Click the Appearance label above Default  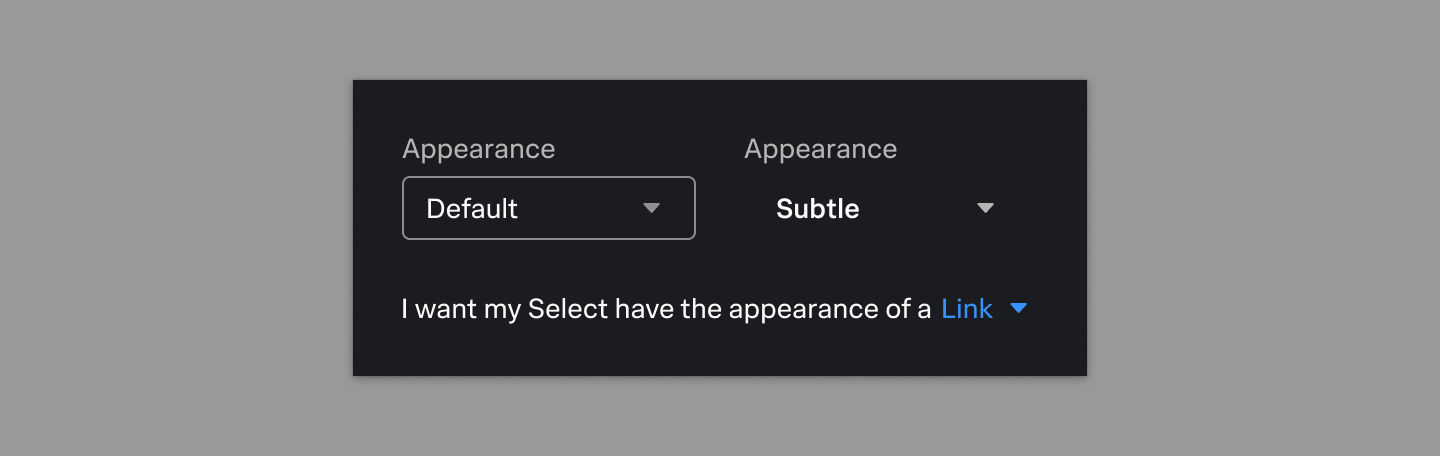pyautogui.click(x=478, y=149)
